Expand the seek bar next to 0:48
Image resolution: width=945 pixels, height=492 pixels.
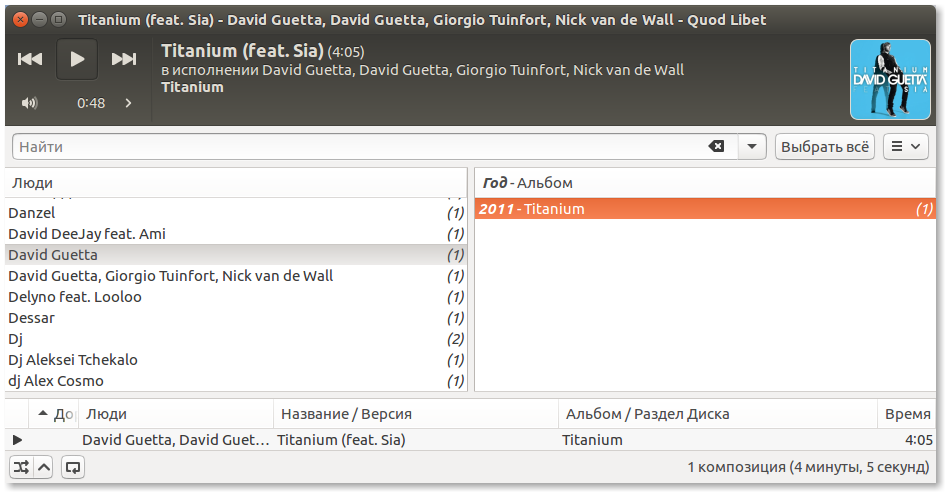(128, 103)
